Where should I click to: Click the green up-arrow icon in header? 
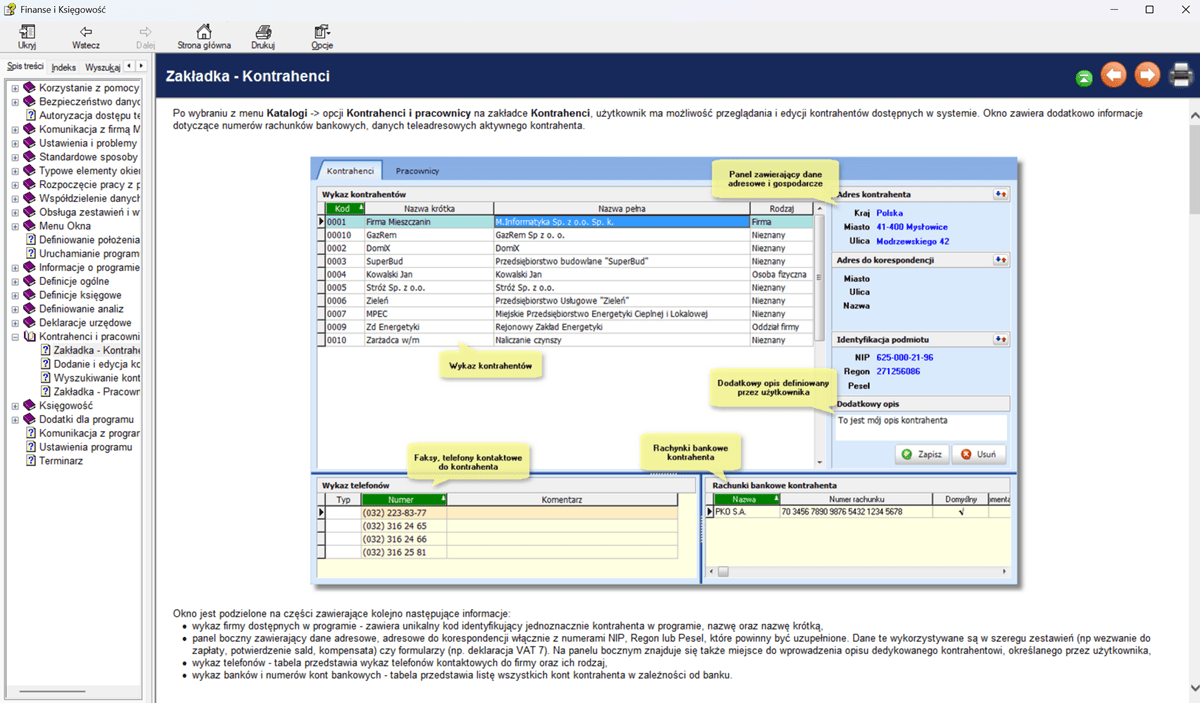coord(1084,77)
